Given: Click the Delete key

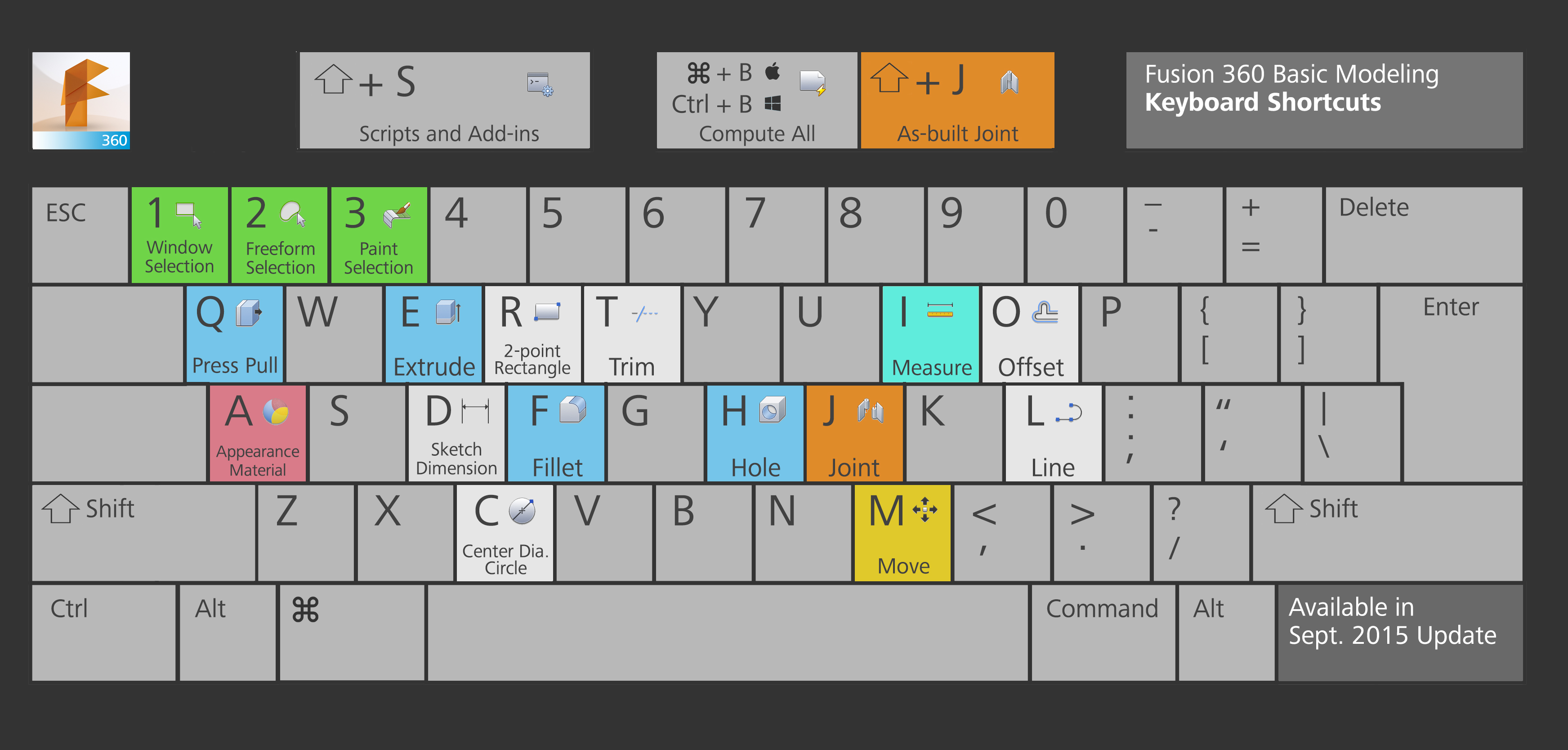Looking at the screenshot, I should pyautogui.click(x=1423, y=235).
